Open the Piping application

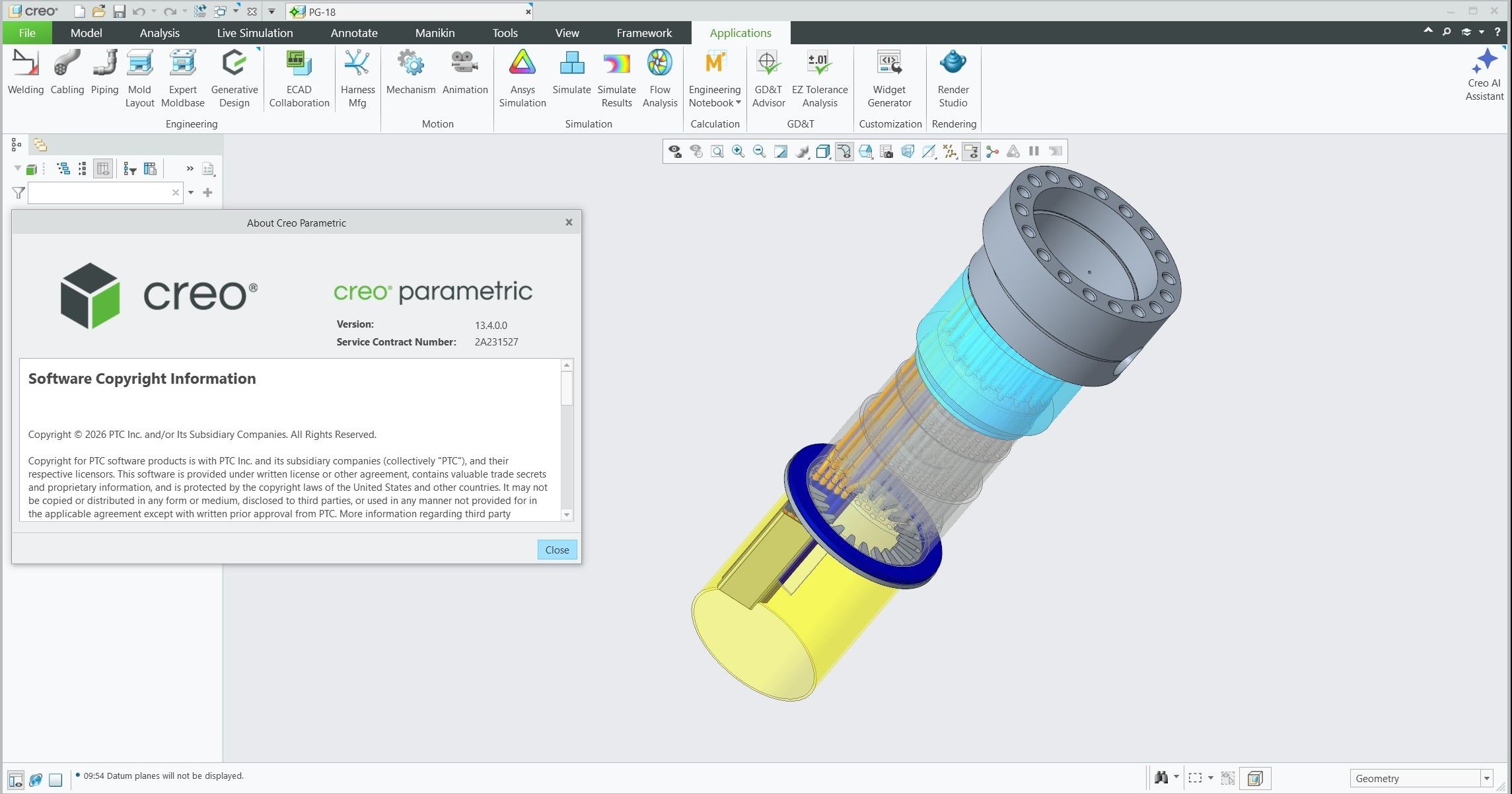pyautogui.click(x=104, y=73)
